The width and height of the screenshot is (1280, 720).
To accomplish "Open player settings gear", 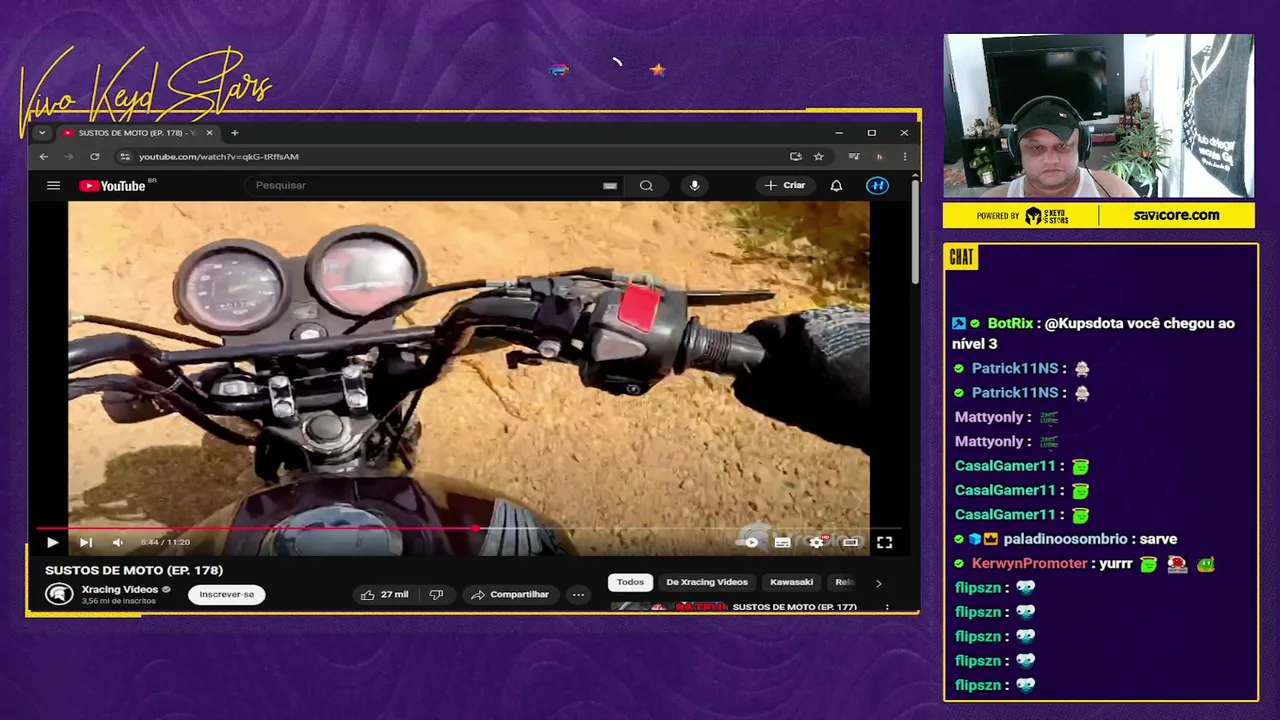I will click(817, 542).
